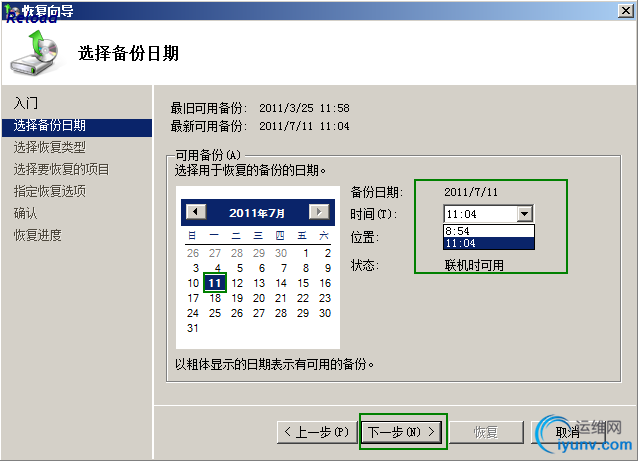Select July 2 in the calendar
This screenshot has width=638, height=461.
pos(328,253)
